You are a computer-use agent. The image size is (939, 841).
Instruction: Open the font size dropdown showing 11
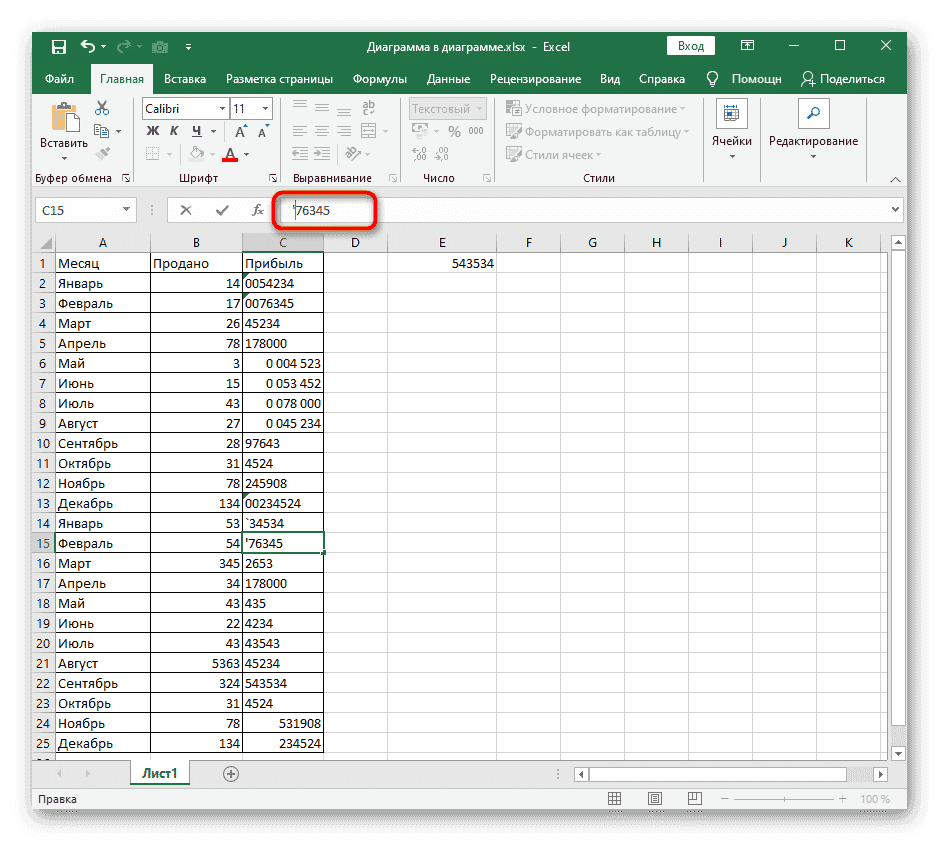pos(265,108)
